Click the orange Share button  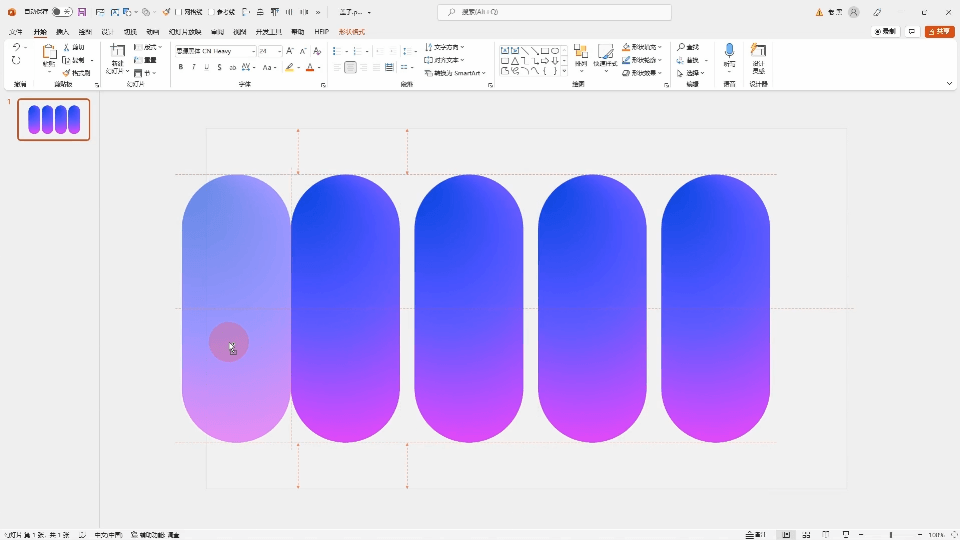(x=940, y=32)
